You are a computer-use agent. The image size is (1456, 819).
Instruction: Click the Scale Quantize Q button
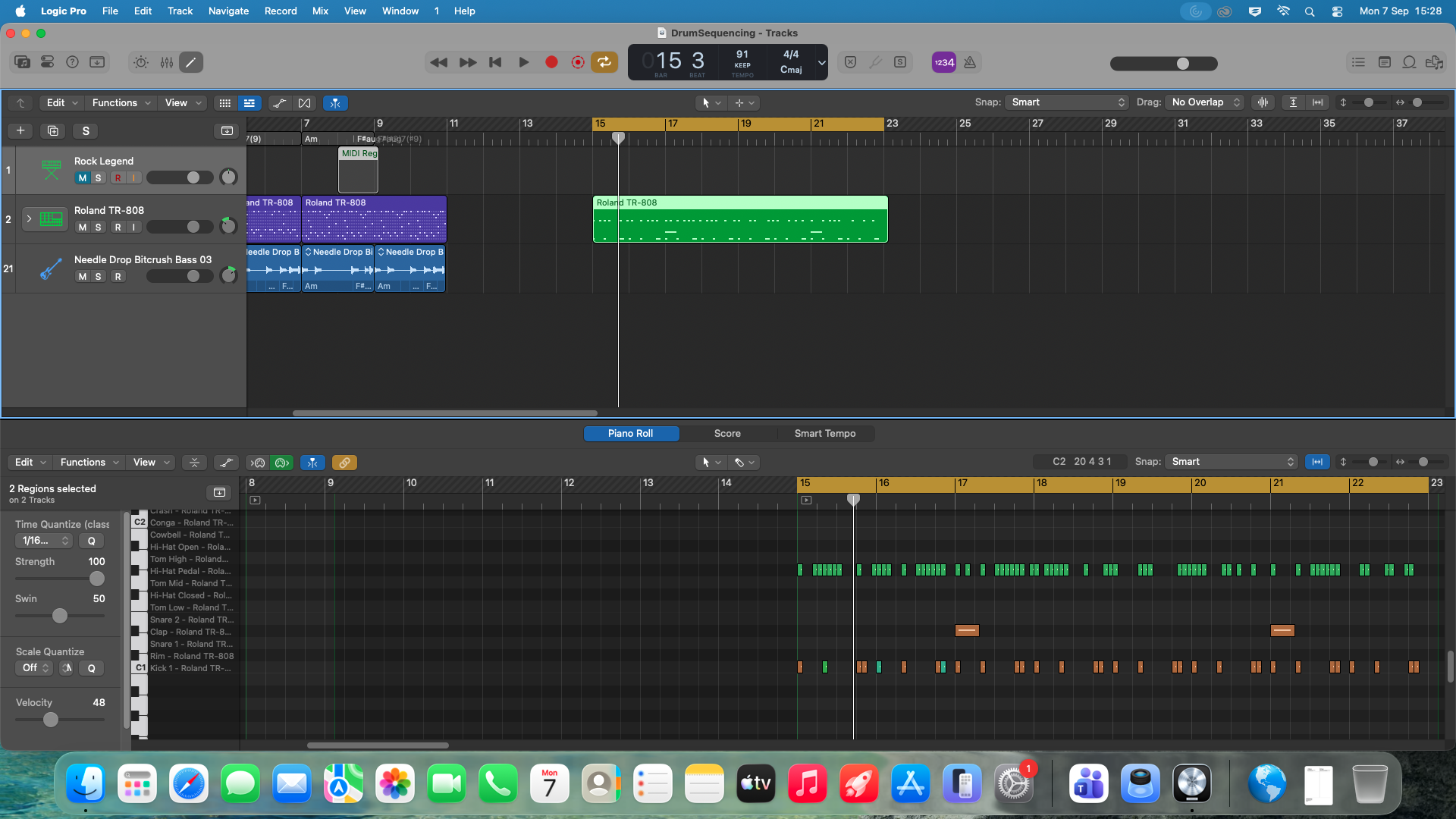(92, 668)
